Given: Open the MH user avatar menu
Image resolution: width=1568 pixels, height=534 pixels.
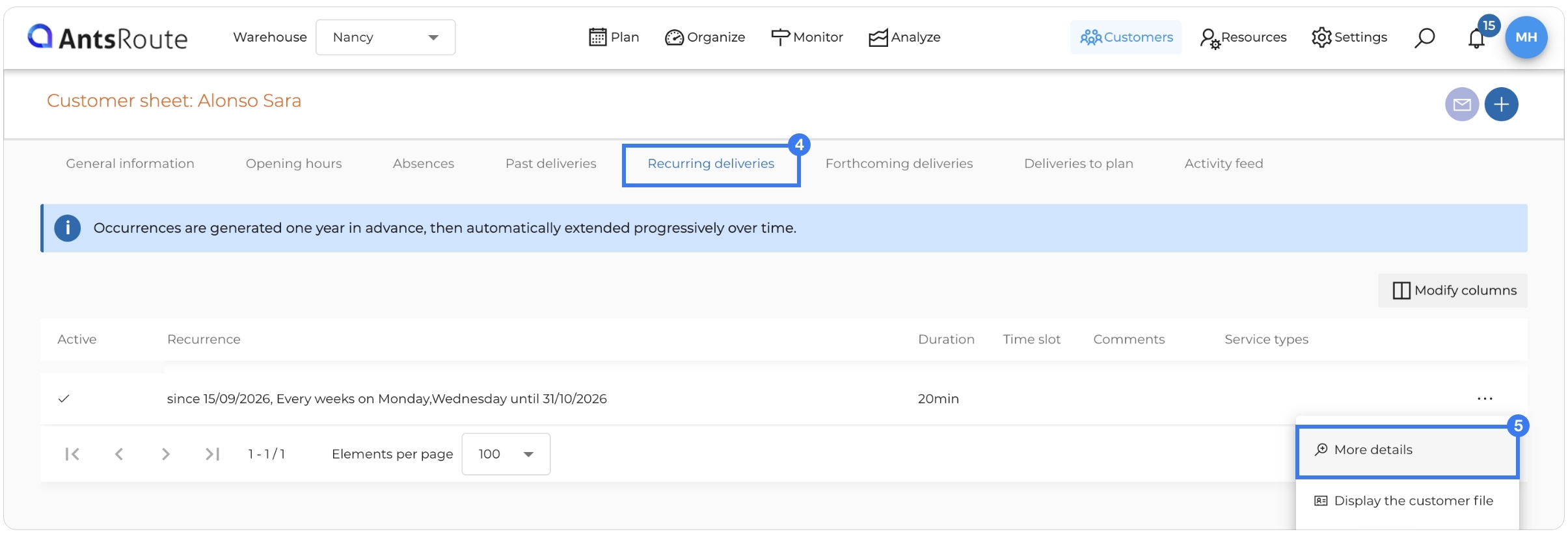Looking at the screenshot, I should point(1526,37).
